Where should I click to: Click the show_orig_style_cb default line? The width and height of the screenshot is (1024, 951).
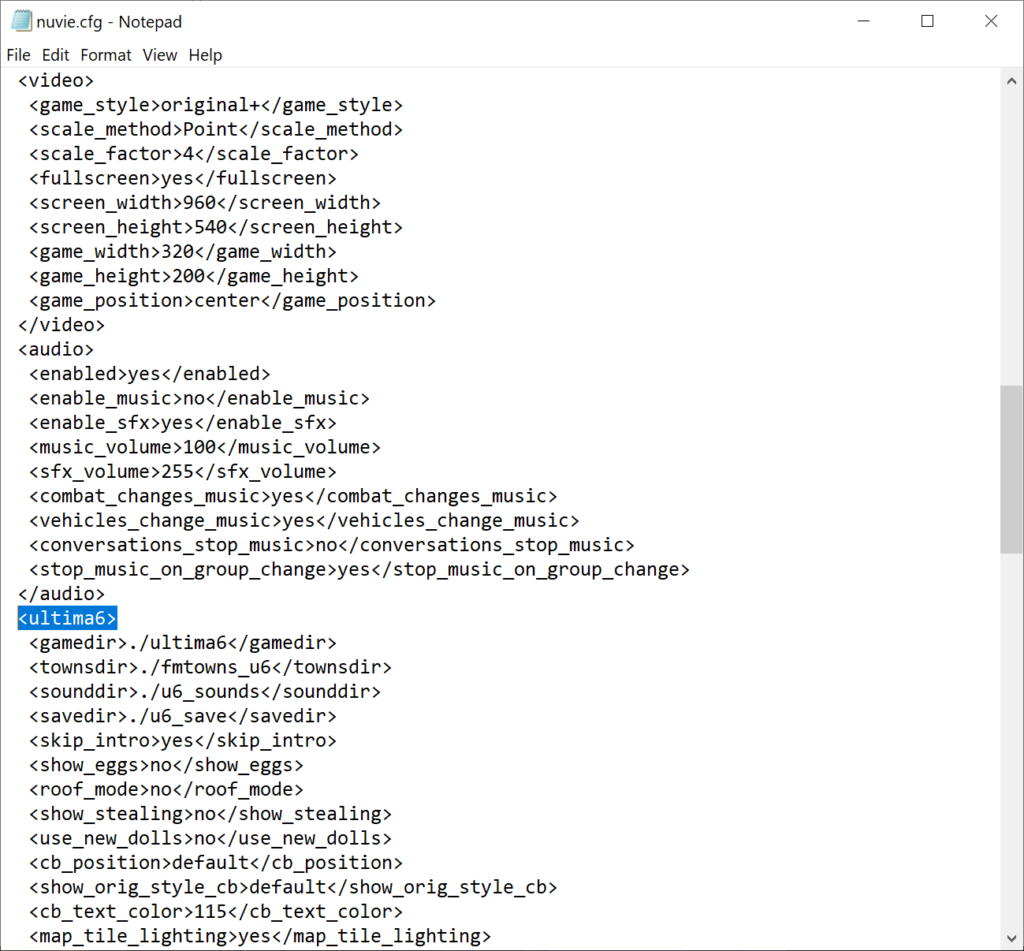tap(293, 887)
